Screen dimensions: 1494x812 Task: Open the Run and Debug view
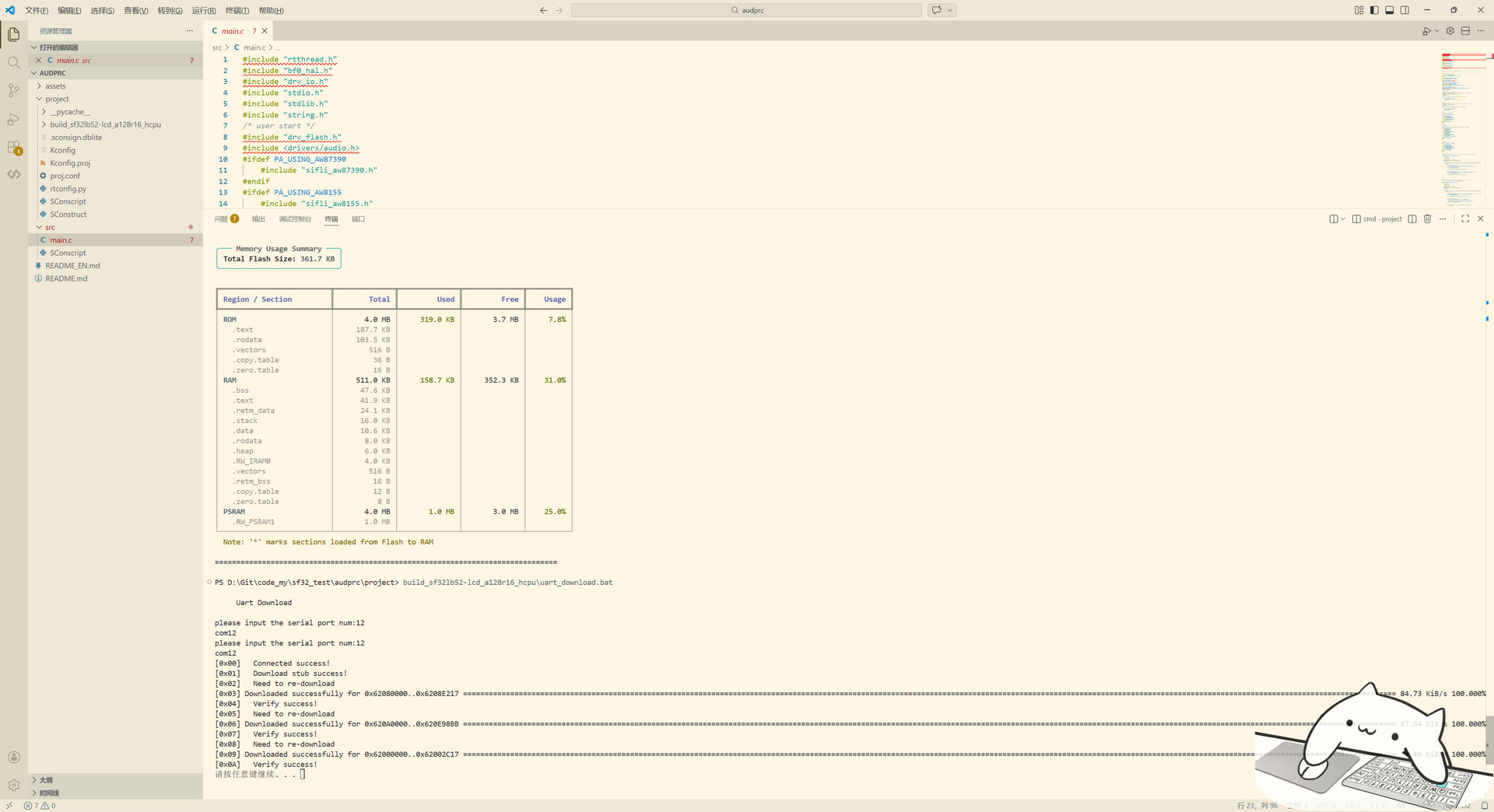pyautogui.click(x=13, y=119)
